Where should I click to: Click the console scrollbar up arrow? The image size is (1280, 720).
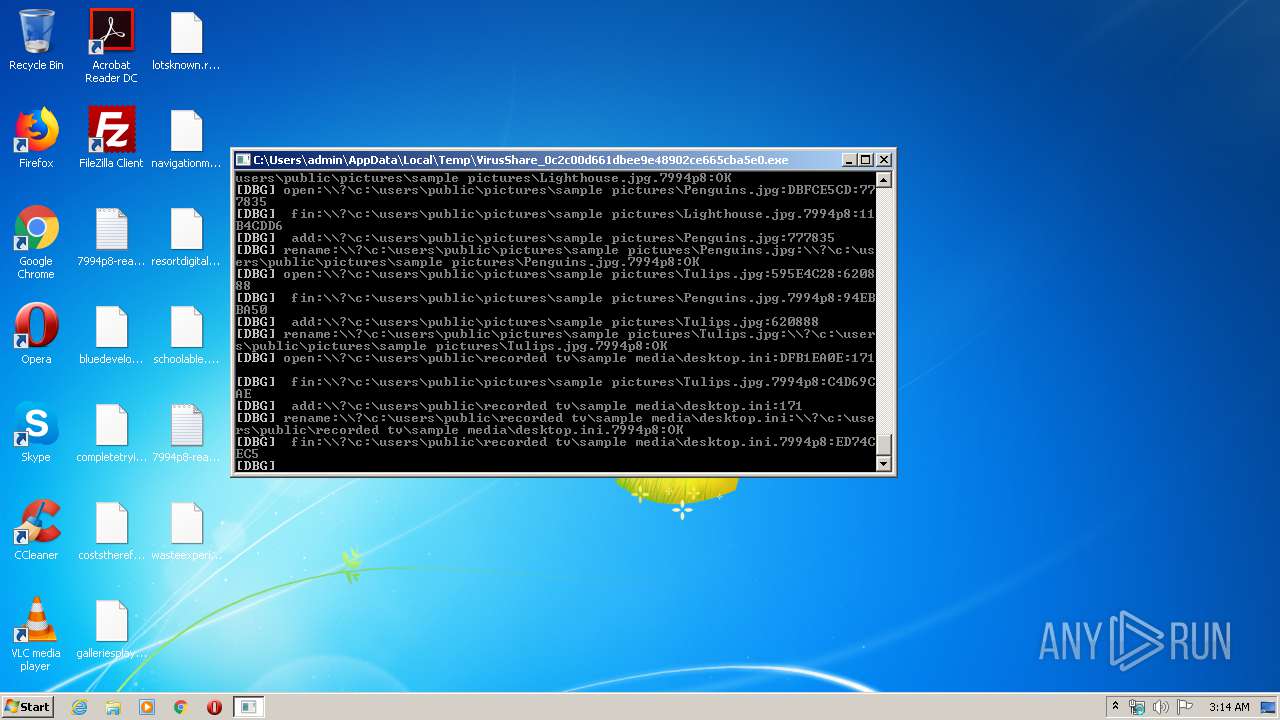[883, 179]
